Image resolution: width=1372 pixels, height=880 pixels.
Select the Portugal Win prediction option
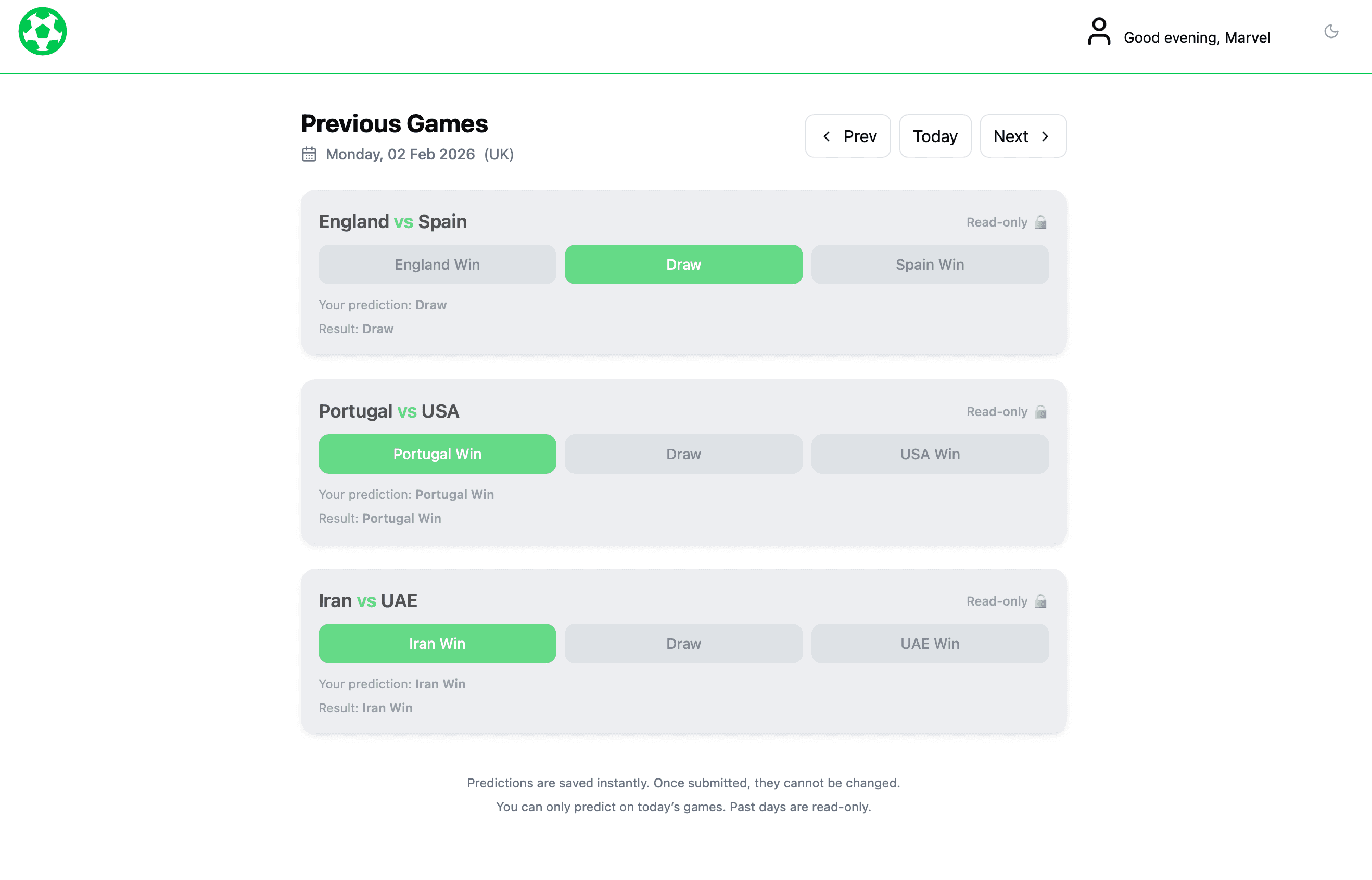click(x=437, y=454)
